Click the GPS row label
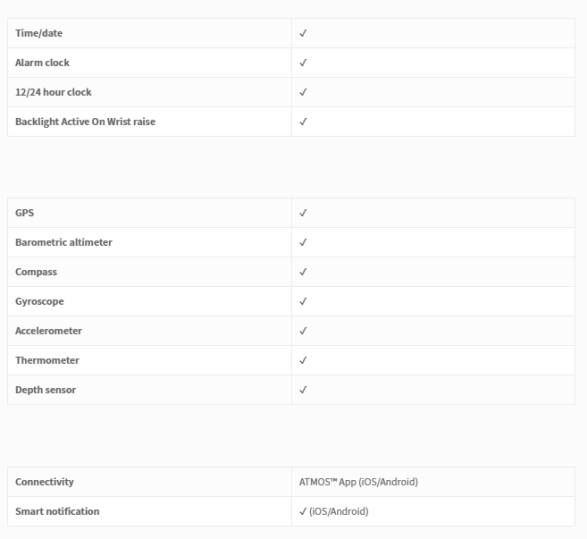587x539 pixels. tap(25, 213)
